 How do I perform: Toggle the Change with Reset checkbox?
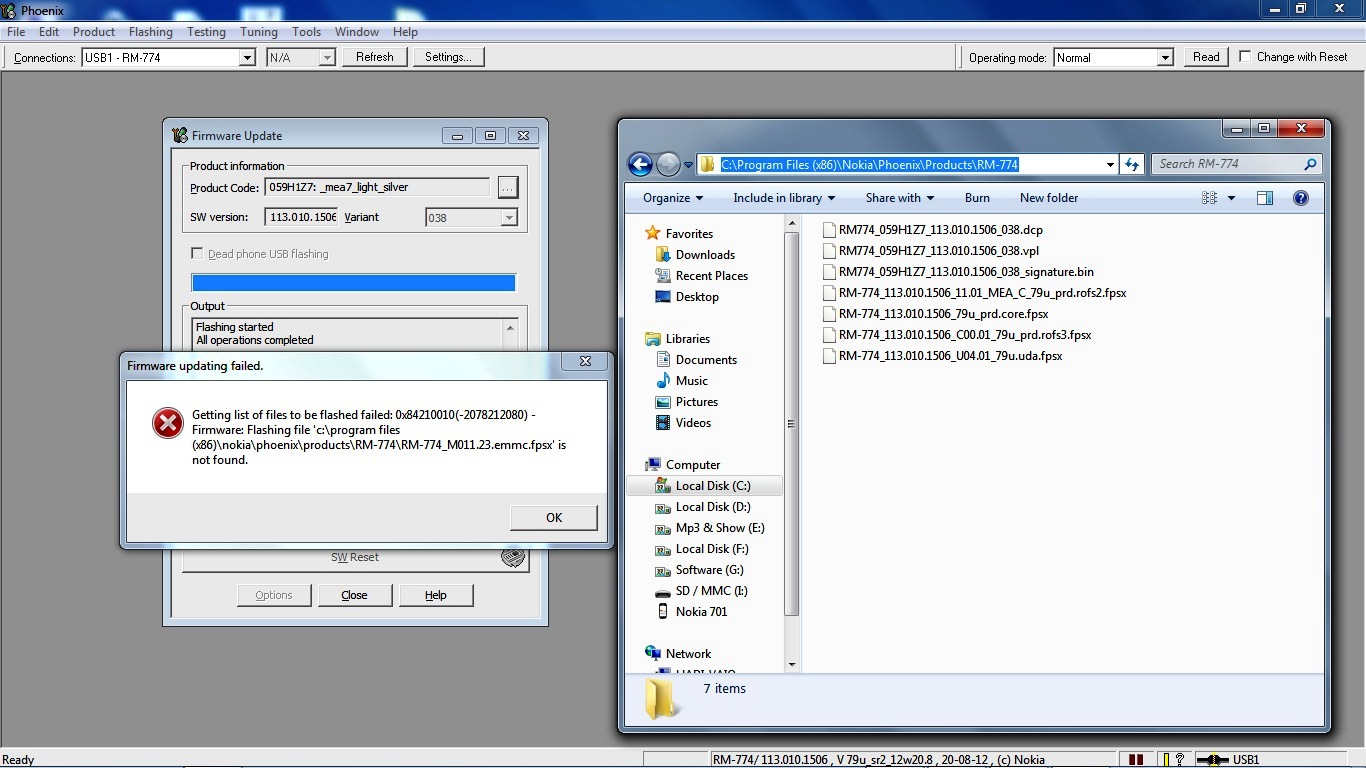coord(1245,57)
